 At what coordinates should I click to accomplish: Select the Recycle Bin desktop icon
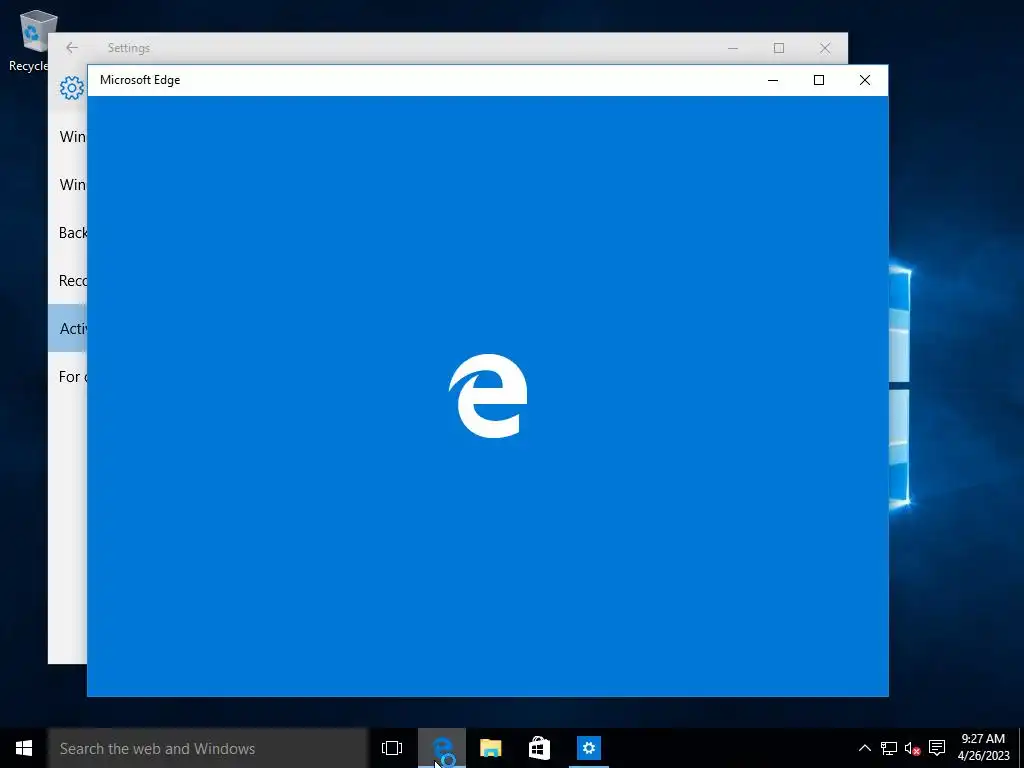coord(34,40)
